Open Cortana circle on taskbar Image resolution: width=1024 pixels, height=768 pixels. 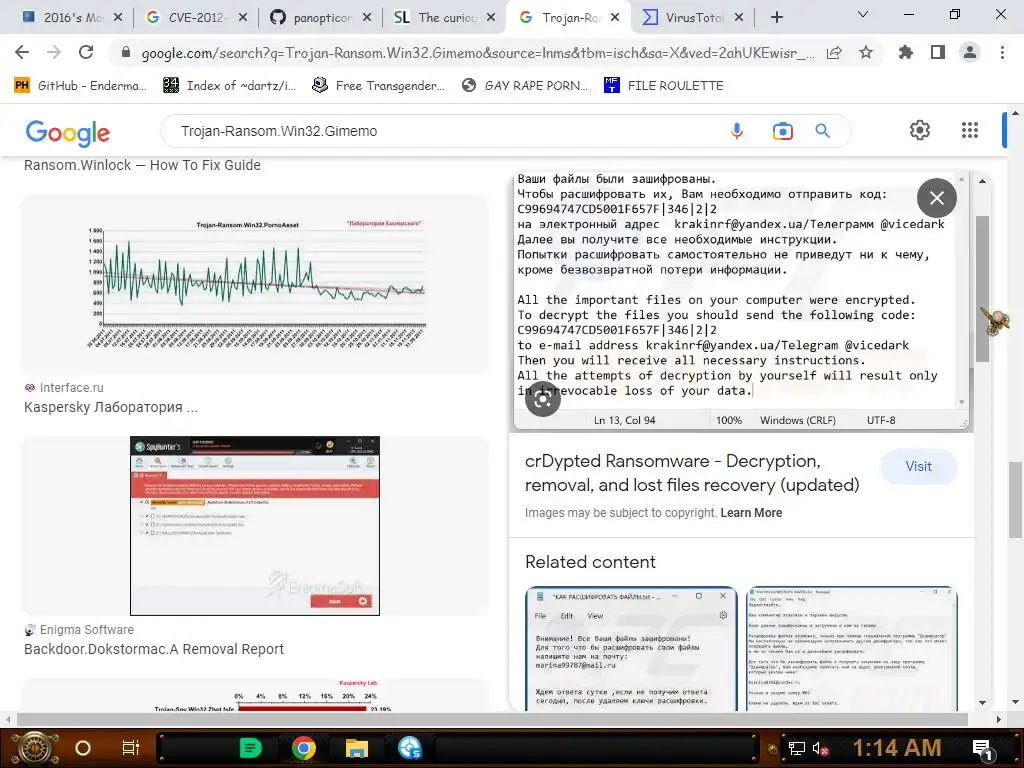point(83,748)
